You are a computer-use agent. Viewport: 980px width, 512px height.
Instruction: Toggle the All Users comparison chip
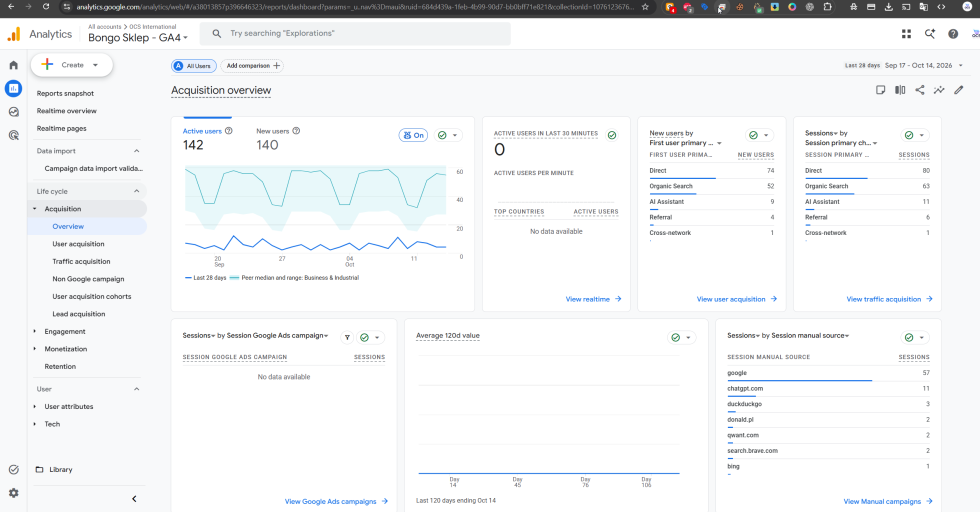click(x=194, y=66)
